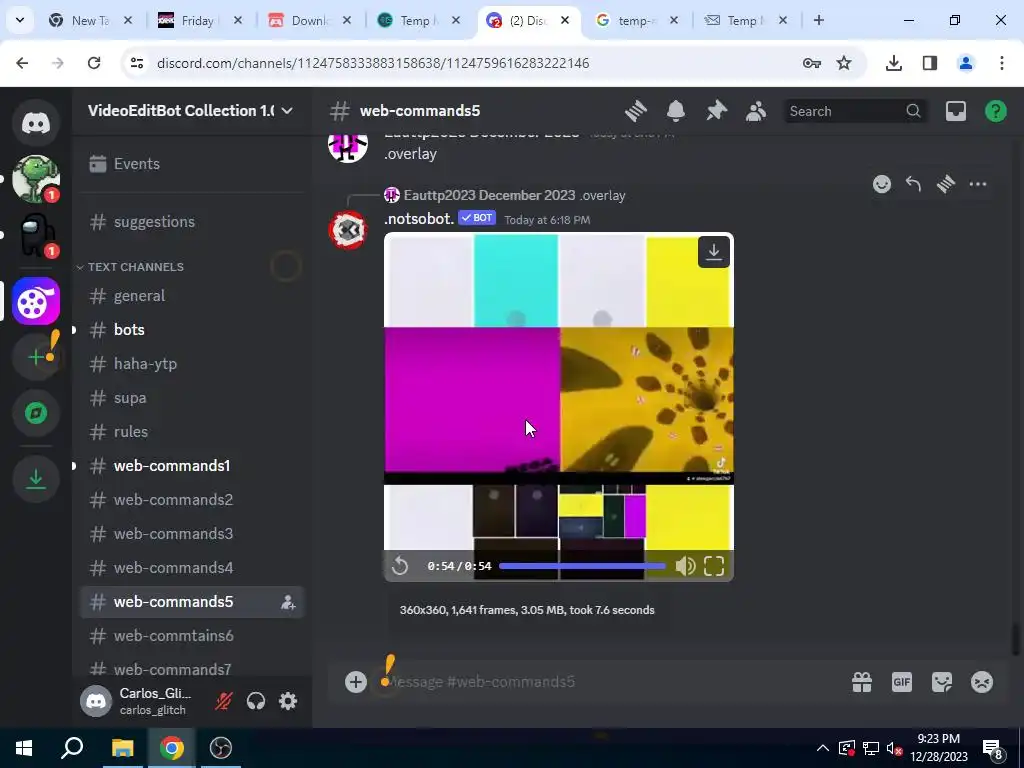Open the green Help icon
Screen dimensions: 1024x768
pos(995,111)
